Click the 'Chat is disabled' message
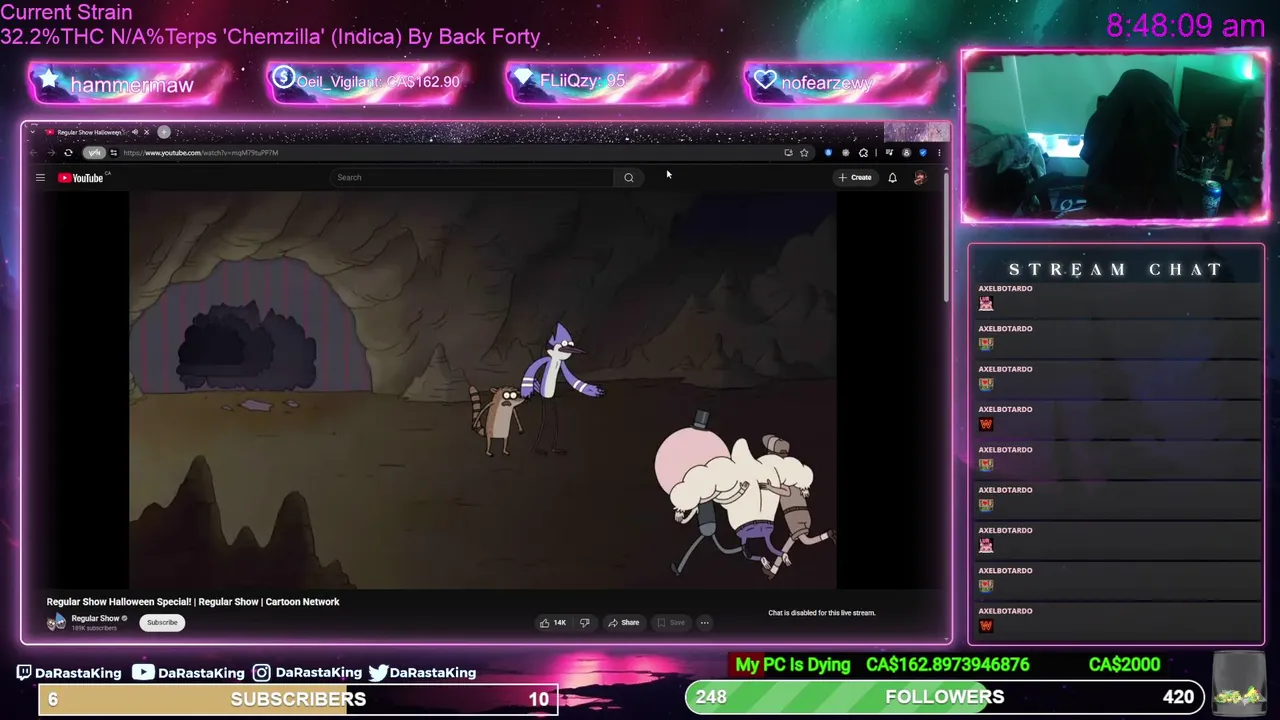The height and width of the screenshot is (720, 1280). [x=821, y=613]
